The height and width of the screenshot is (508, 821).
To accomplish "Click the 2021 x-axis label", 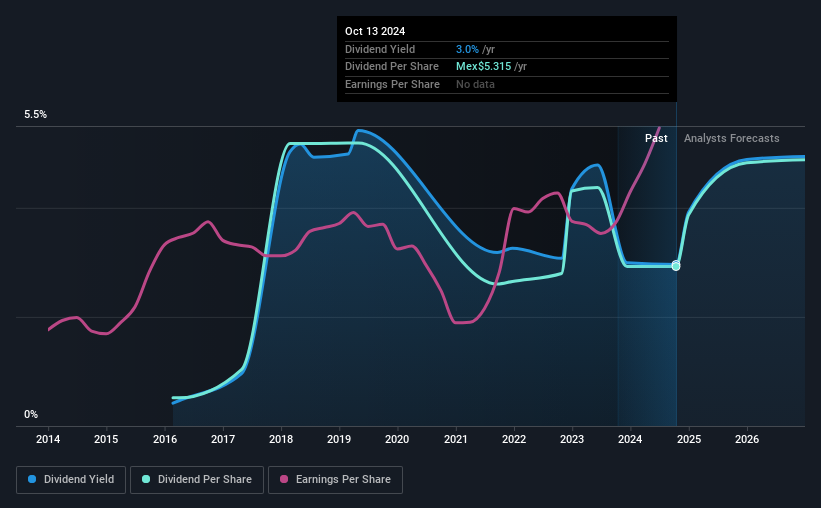I will 456,439.
